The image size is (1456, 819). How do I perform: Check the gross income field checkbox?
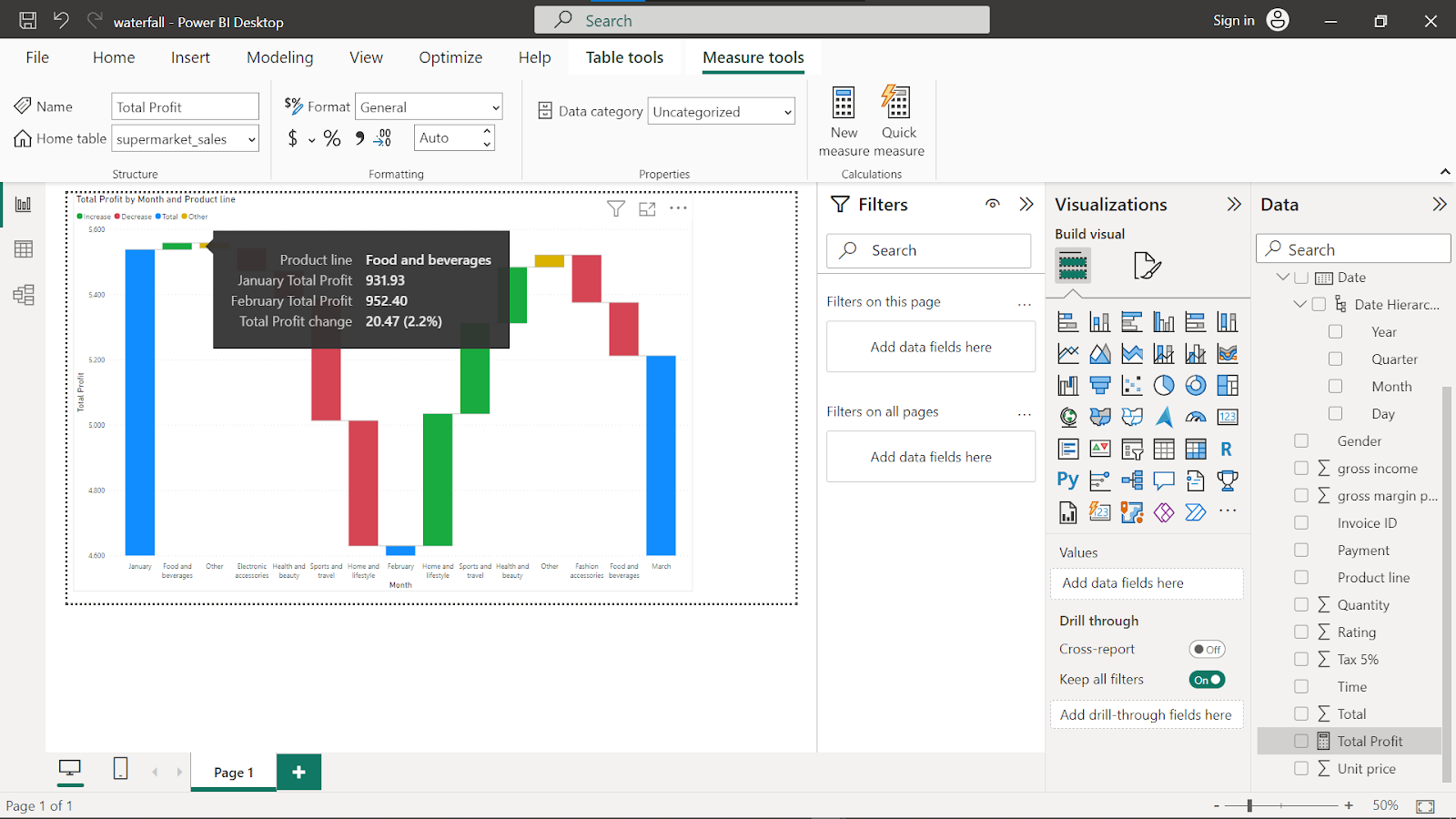pos(1301,468)
